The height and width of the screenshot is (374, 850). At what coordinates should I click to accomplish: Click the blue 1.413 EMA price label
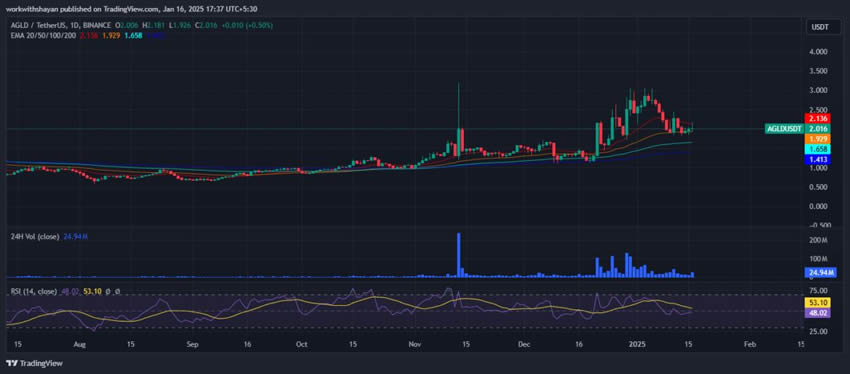817,160
